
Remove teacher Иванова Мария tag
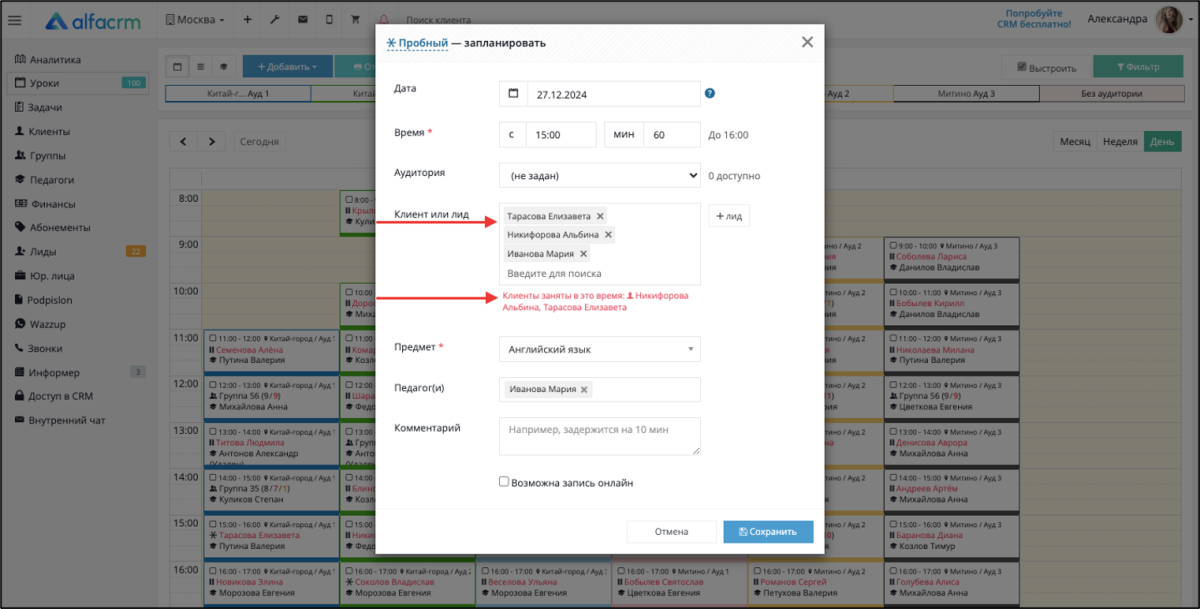585,390
